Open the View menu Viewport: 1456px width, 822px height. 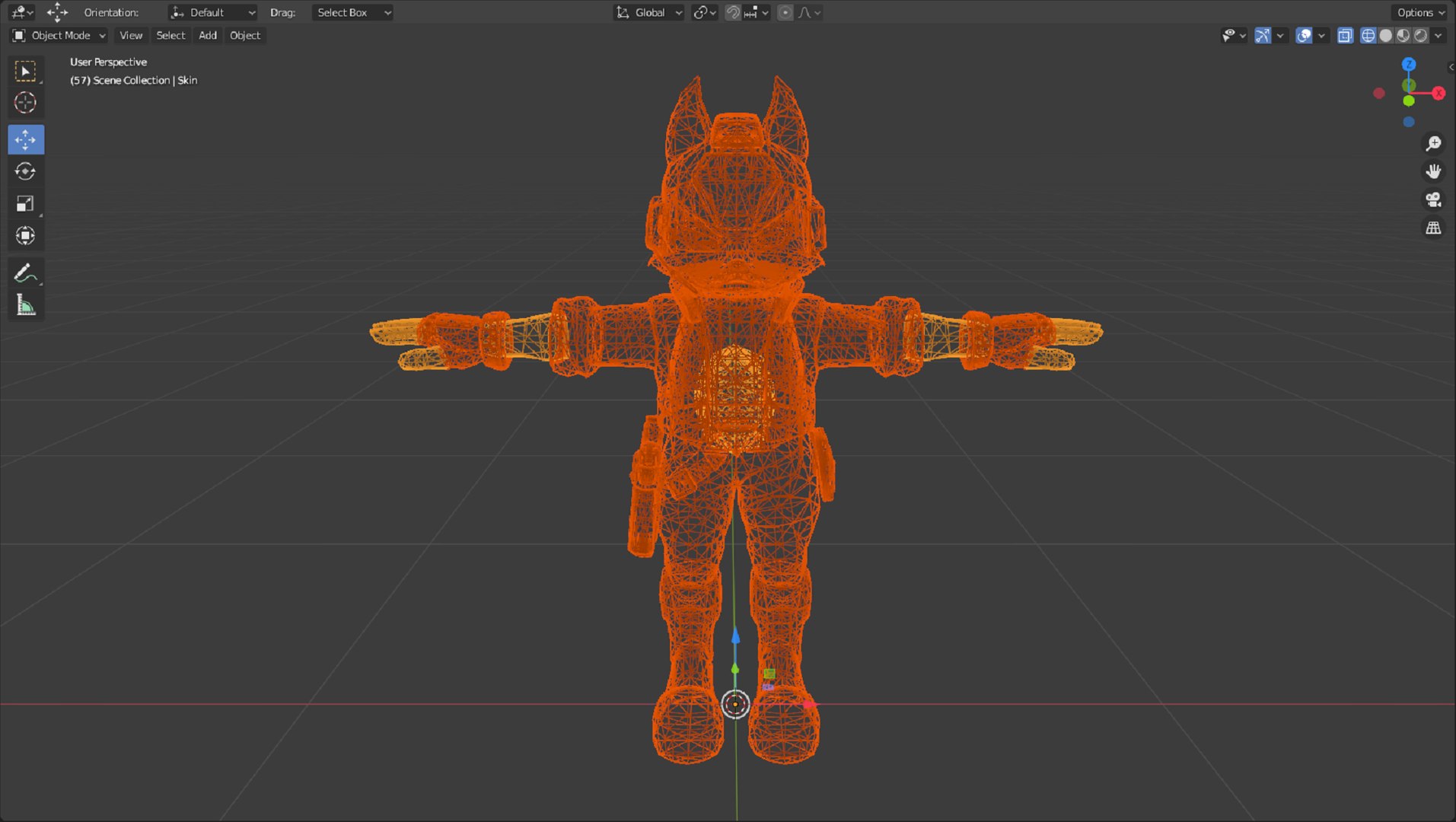point(131,35)
